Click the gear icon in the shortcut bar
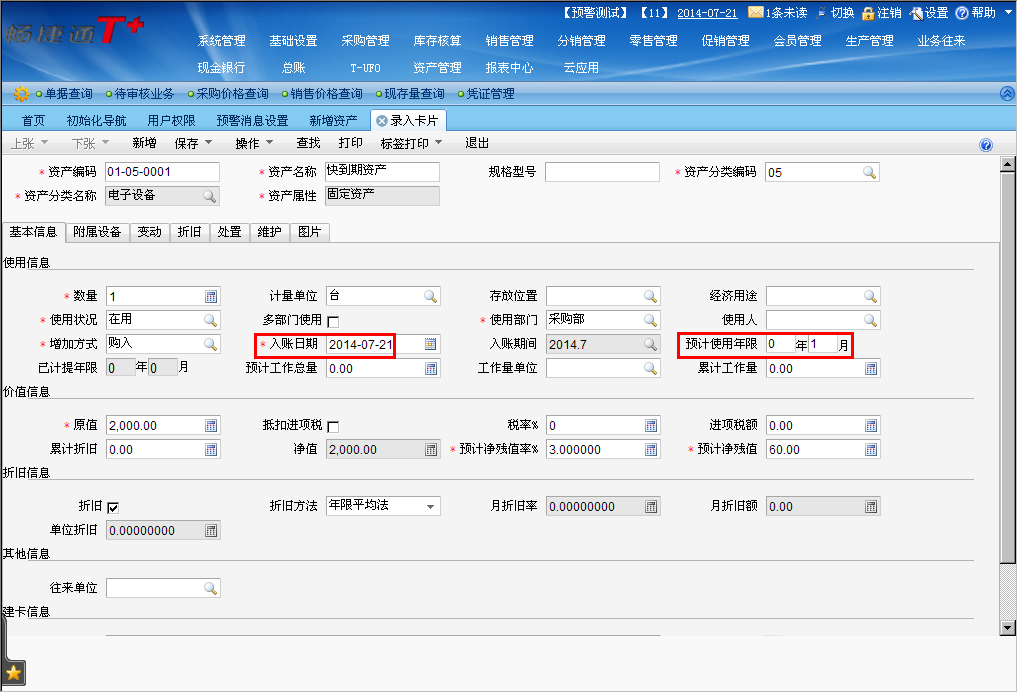This screenshot has width=1018, height=693. coord(21,94)
